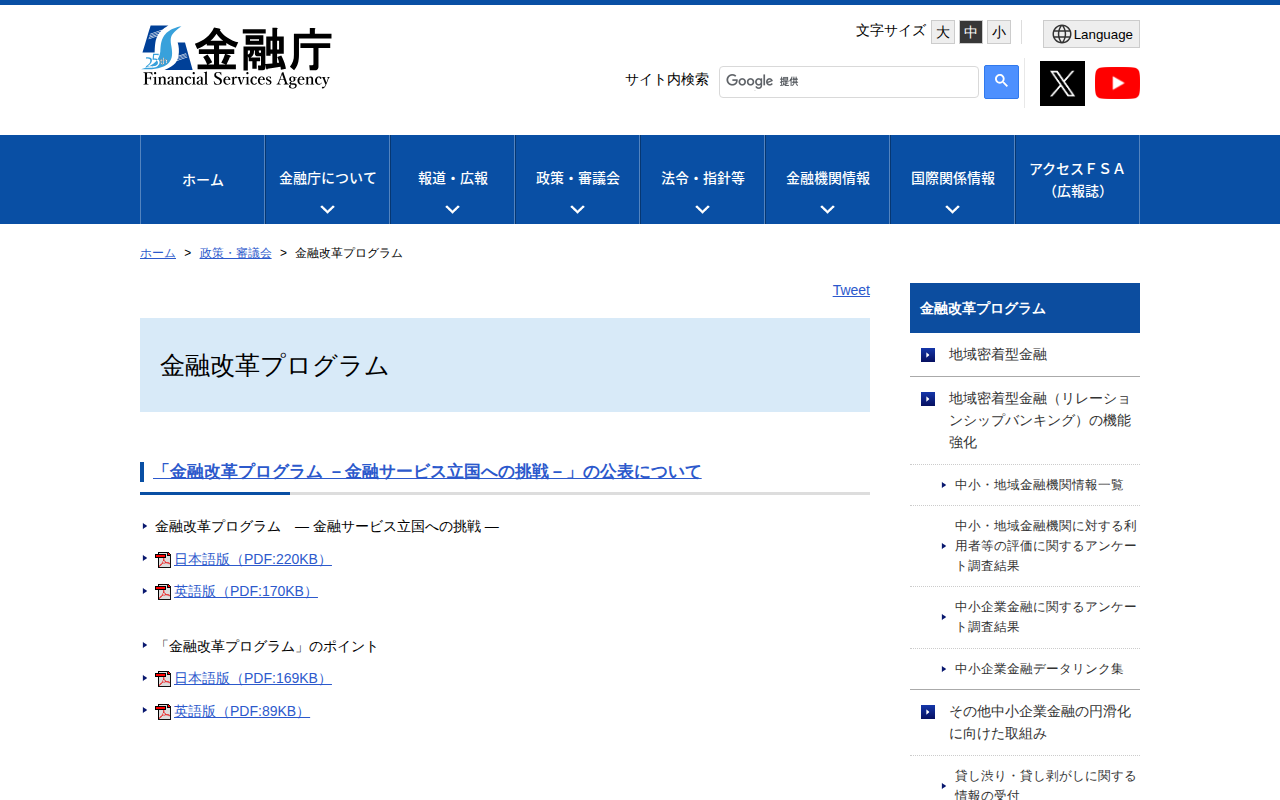Open 利用者等の評価に関するアンケート調査結果 link

coord(1046,546)
